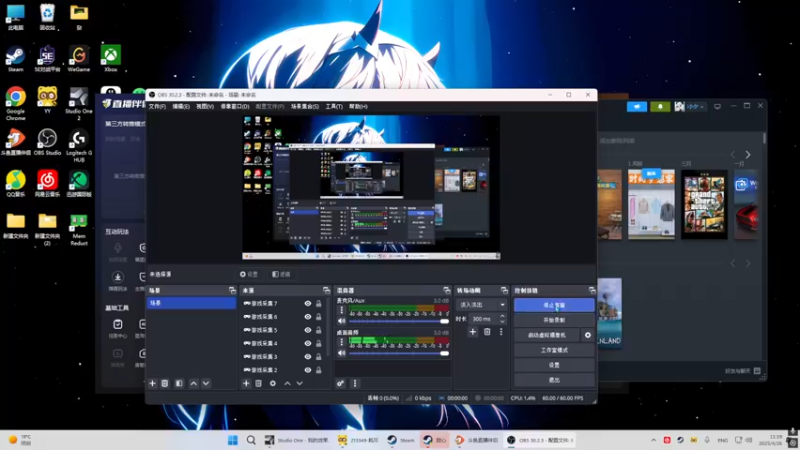Open 编辑(E) menu in OBS
Screen dimensions: 800x450
click(x=181, y=107)
